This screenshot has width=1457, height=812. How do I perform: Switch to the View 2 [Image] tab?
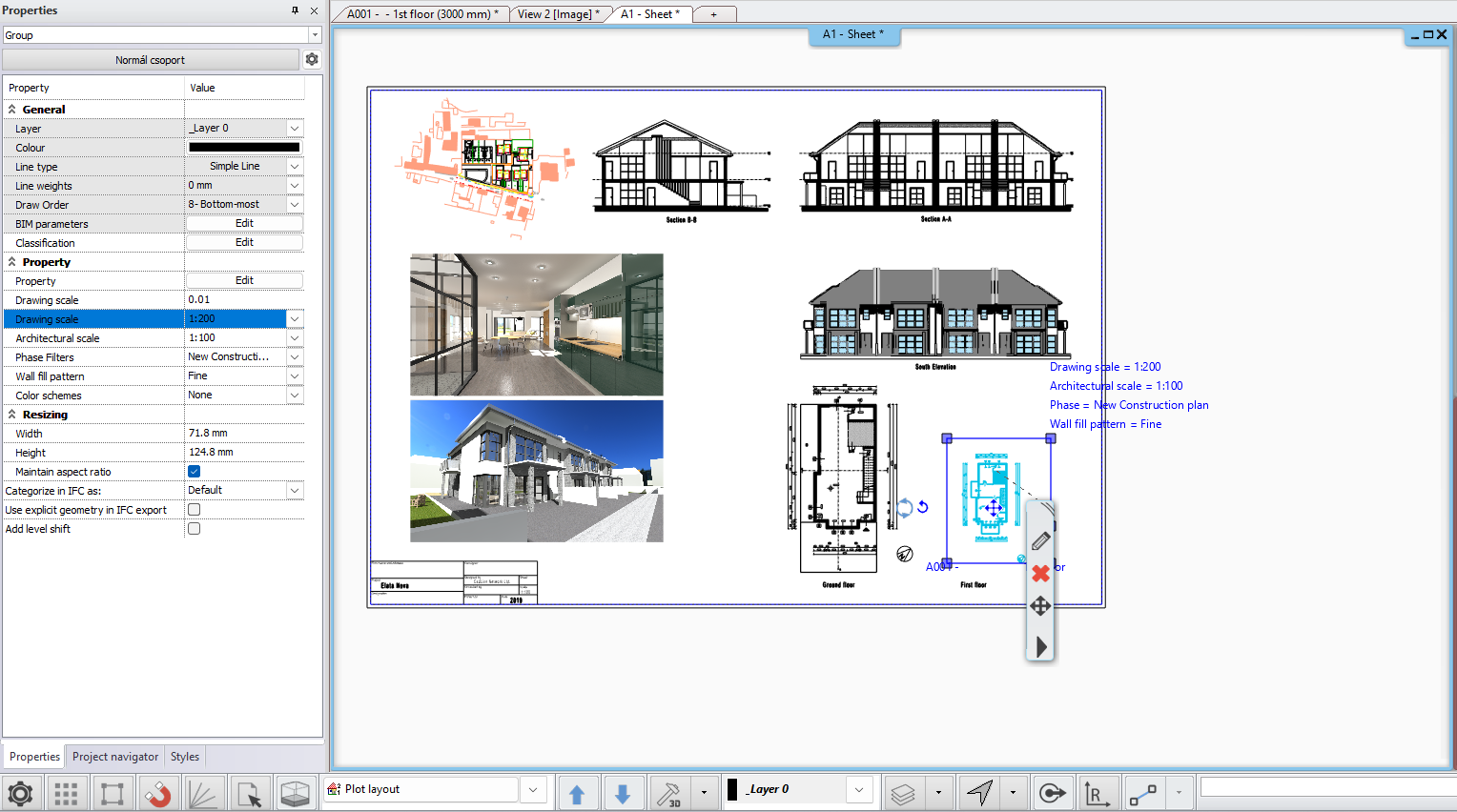558,14
